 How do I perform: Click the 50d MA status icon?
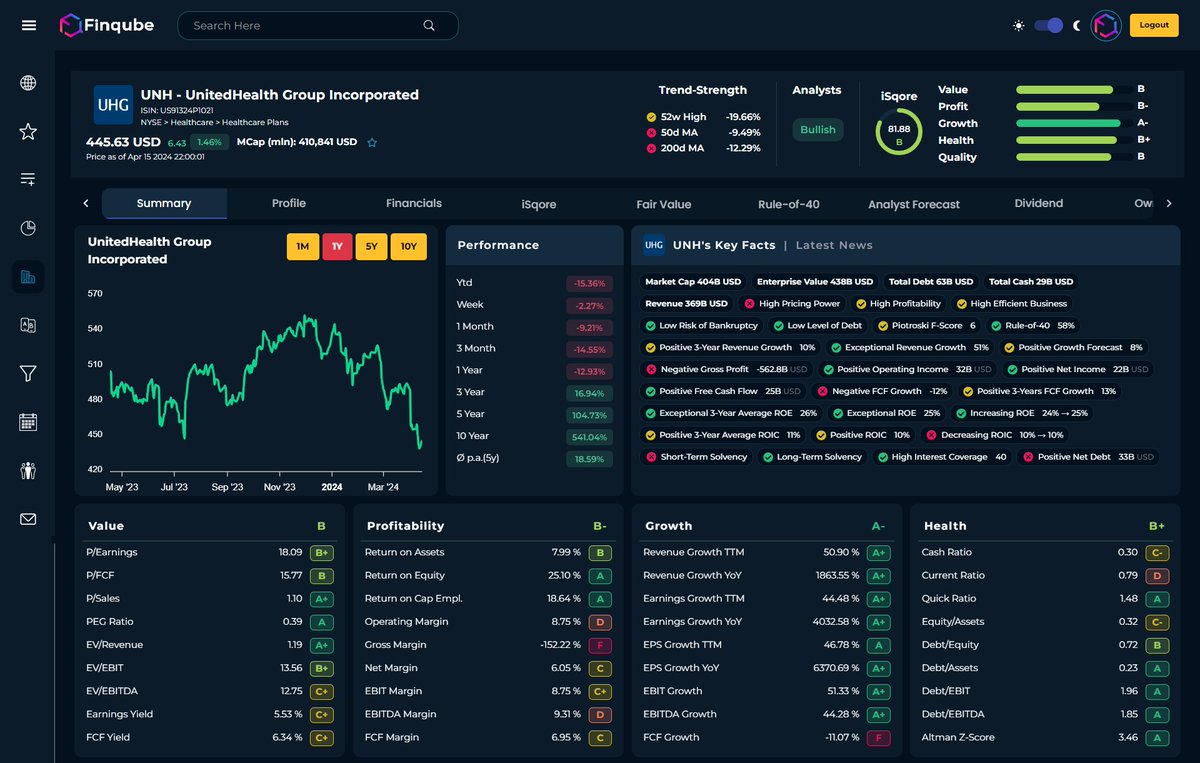[651, 132]
